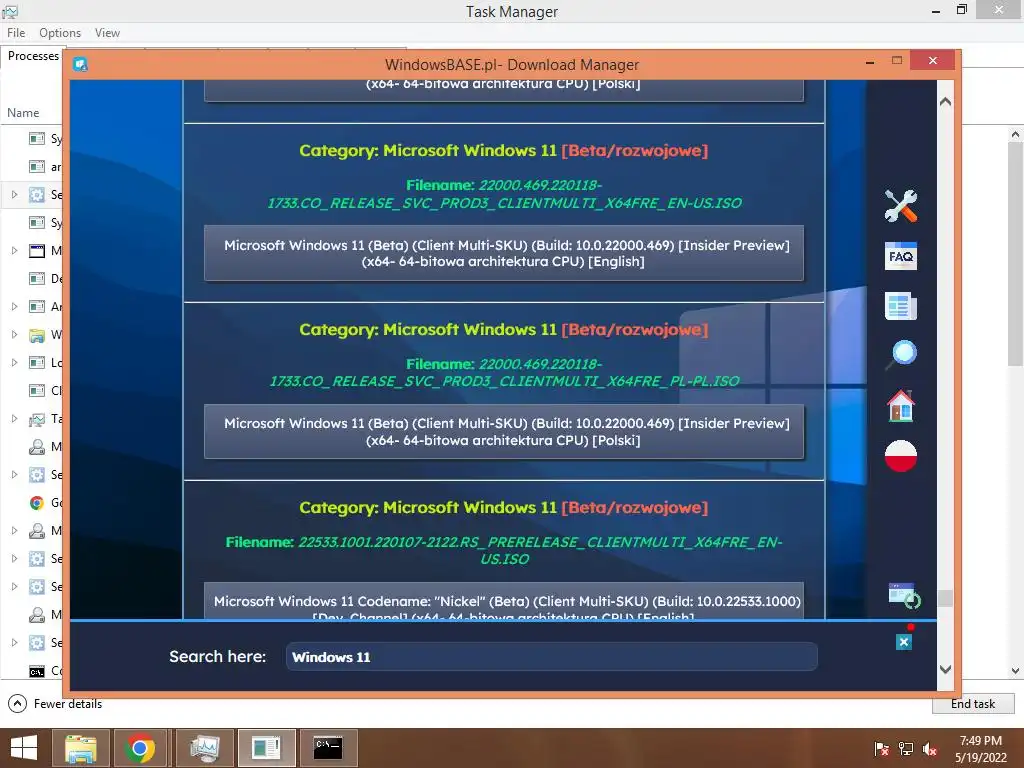The width and height of the screenshot is (1024, 768).
Task: Click the PL-PL.ISO 22000.469 filename text
Action: pyautogui.click(x=504, y=372)
